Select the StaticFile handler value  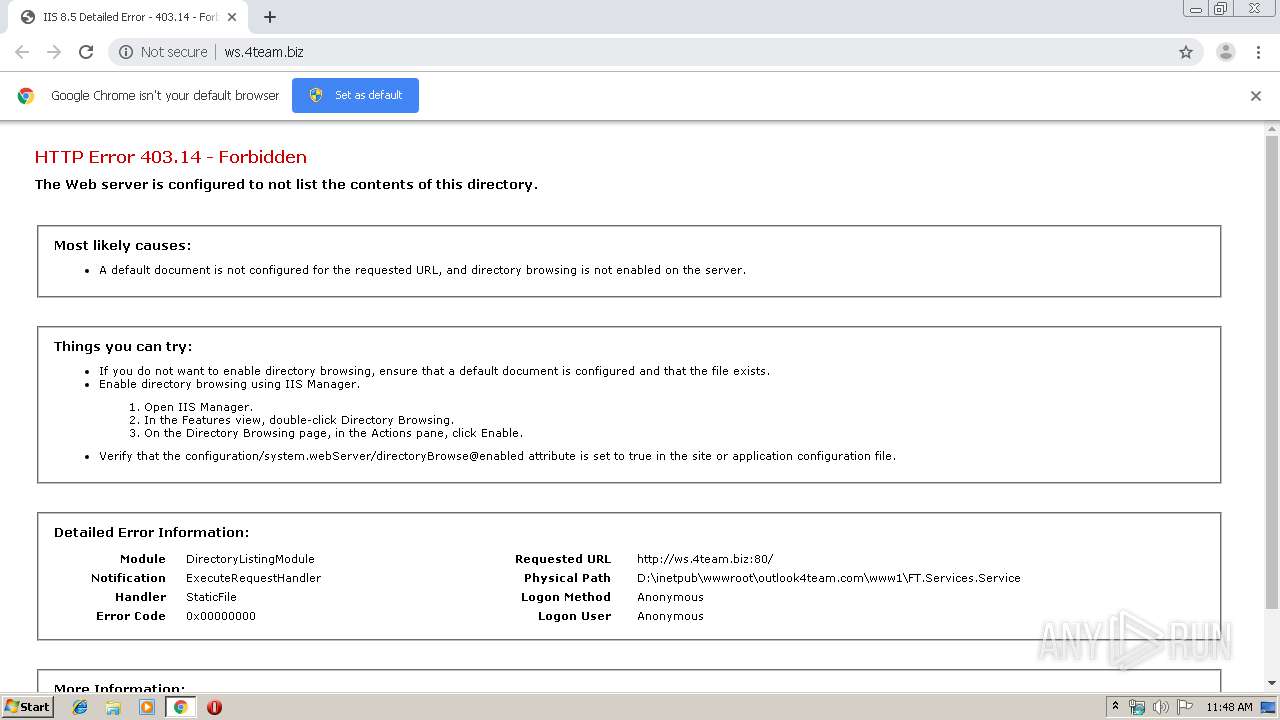[211, 597]
